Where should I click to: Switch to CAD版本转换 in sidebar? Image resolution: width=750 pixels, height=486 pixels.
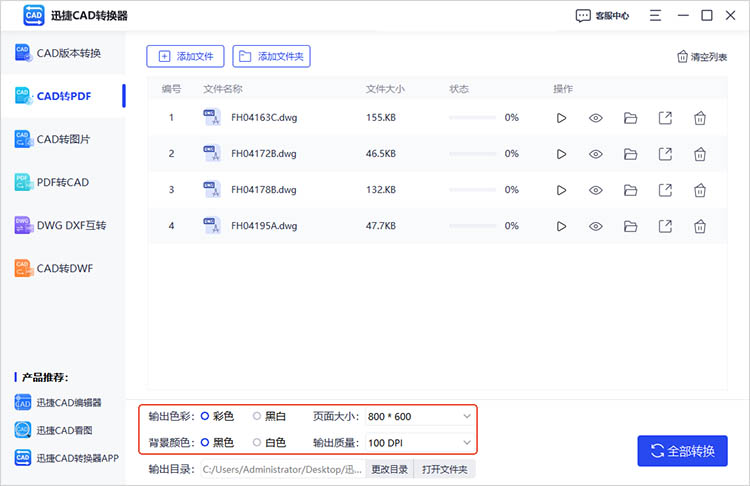pos(63,53)
